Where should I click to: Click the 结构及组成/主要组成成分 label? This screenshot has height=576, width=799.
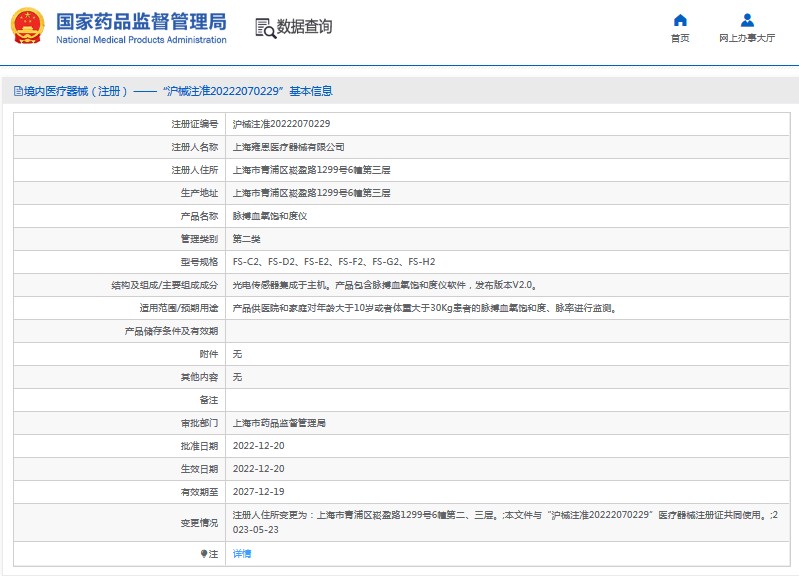165,285
